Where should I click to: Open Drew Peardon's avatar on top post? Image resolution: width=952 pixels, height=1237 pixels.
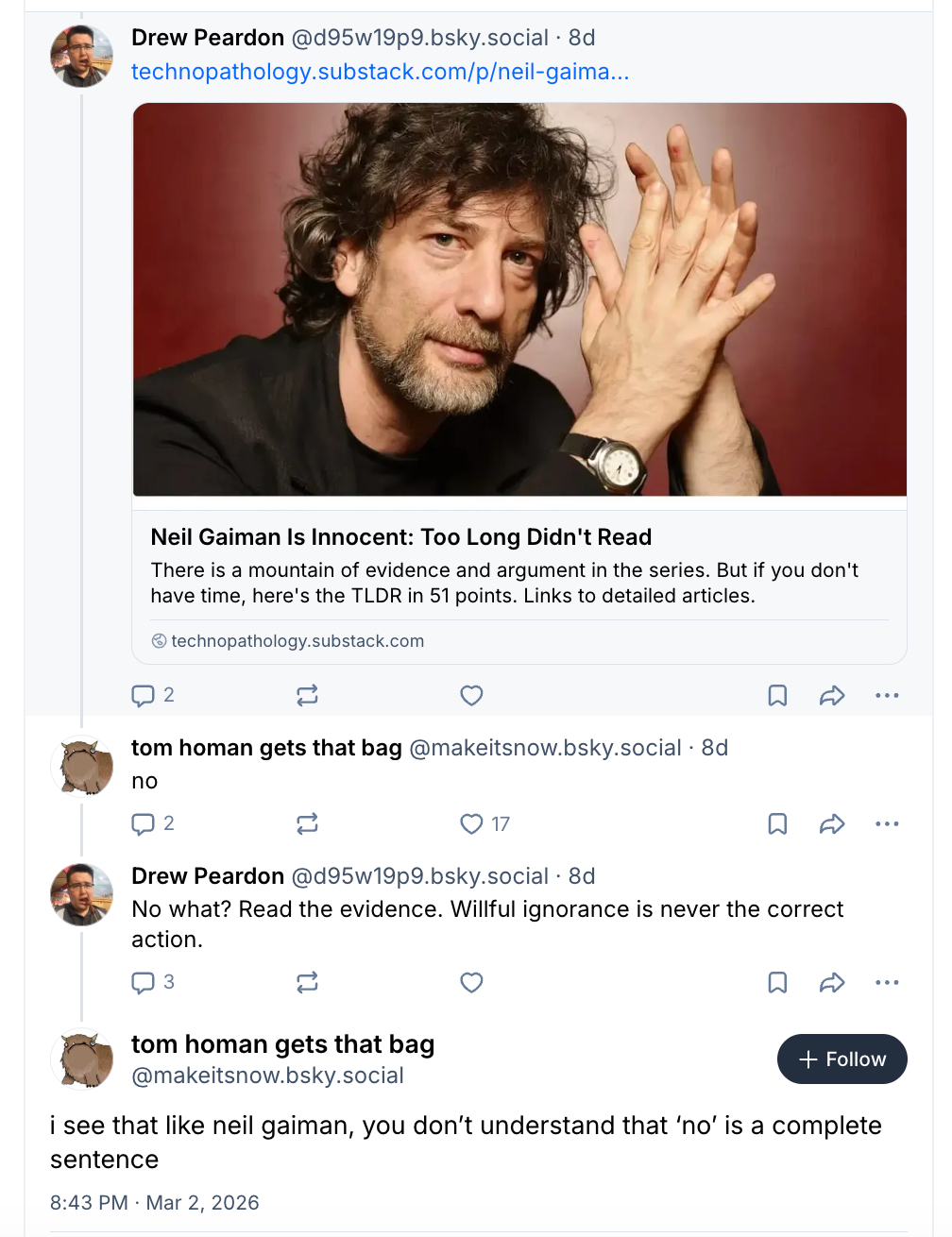[81, 56]
